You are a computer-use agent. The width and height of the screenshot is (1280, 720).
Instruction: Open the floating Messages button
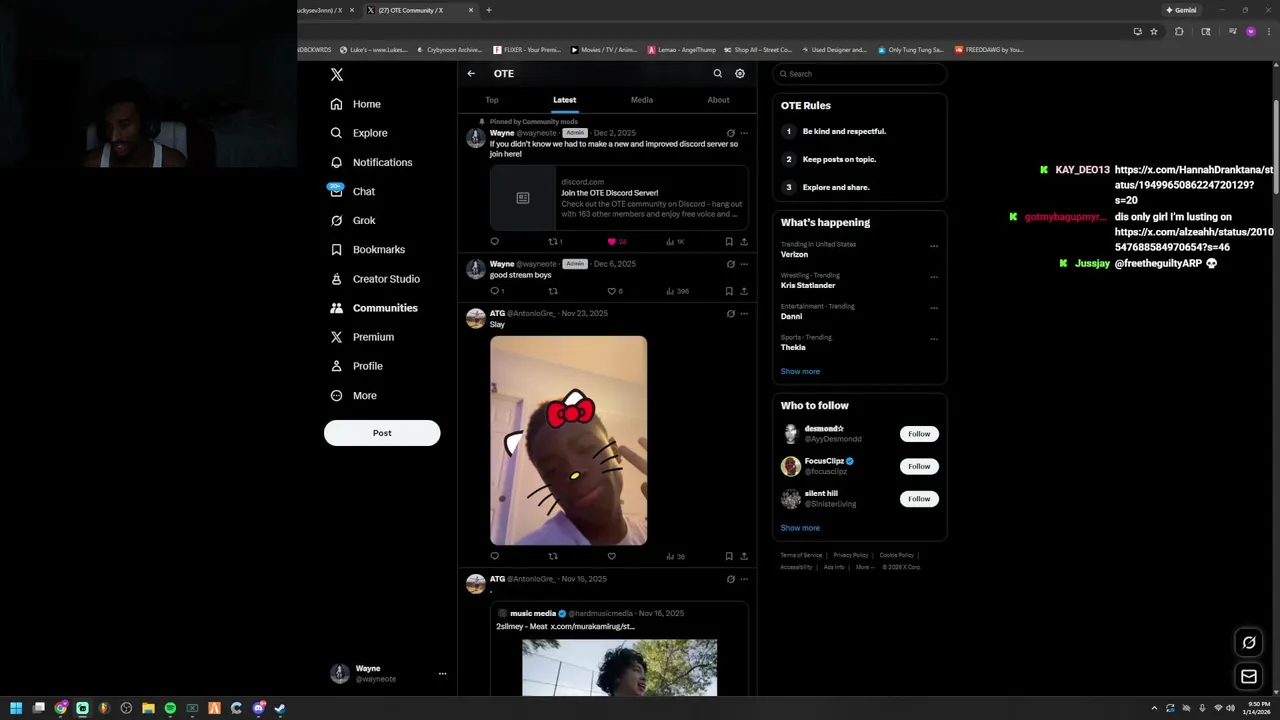click(1249, 677)
